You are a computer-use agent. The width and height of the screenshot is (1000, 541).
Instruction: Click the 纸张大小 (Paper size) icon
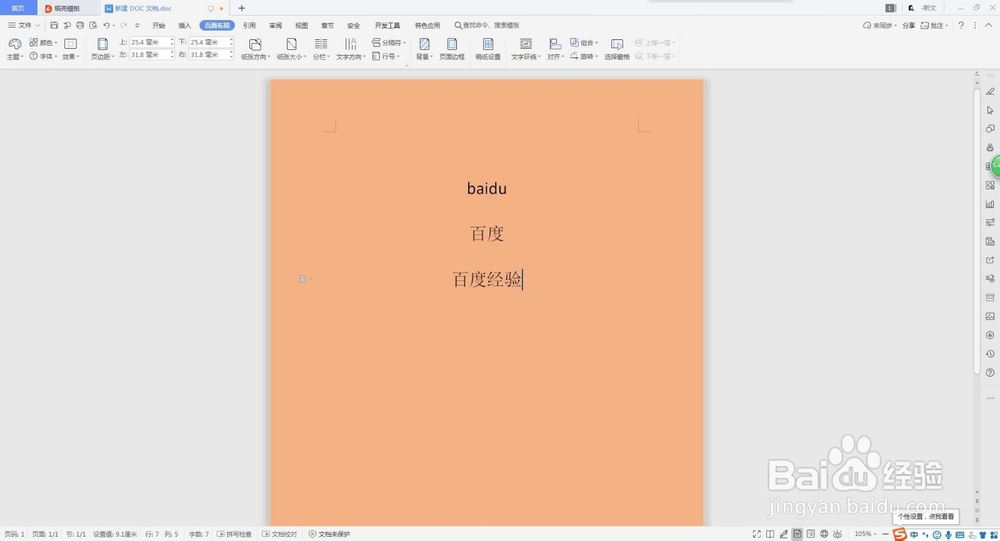coord(291,44)
